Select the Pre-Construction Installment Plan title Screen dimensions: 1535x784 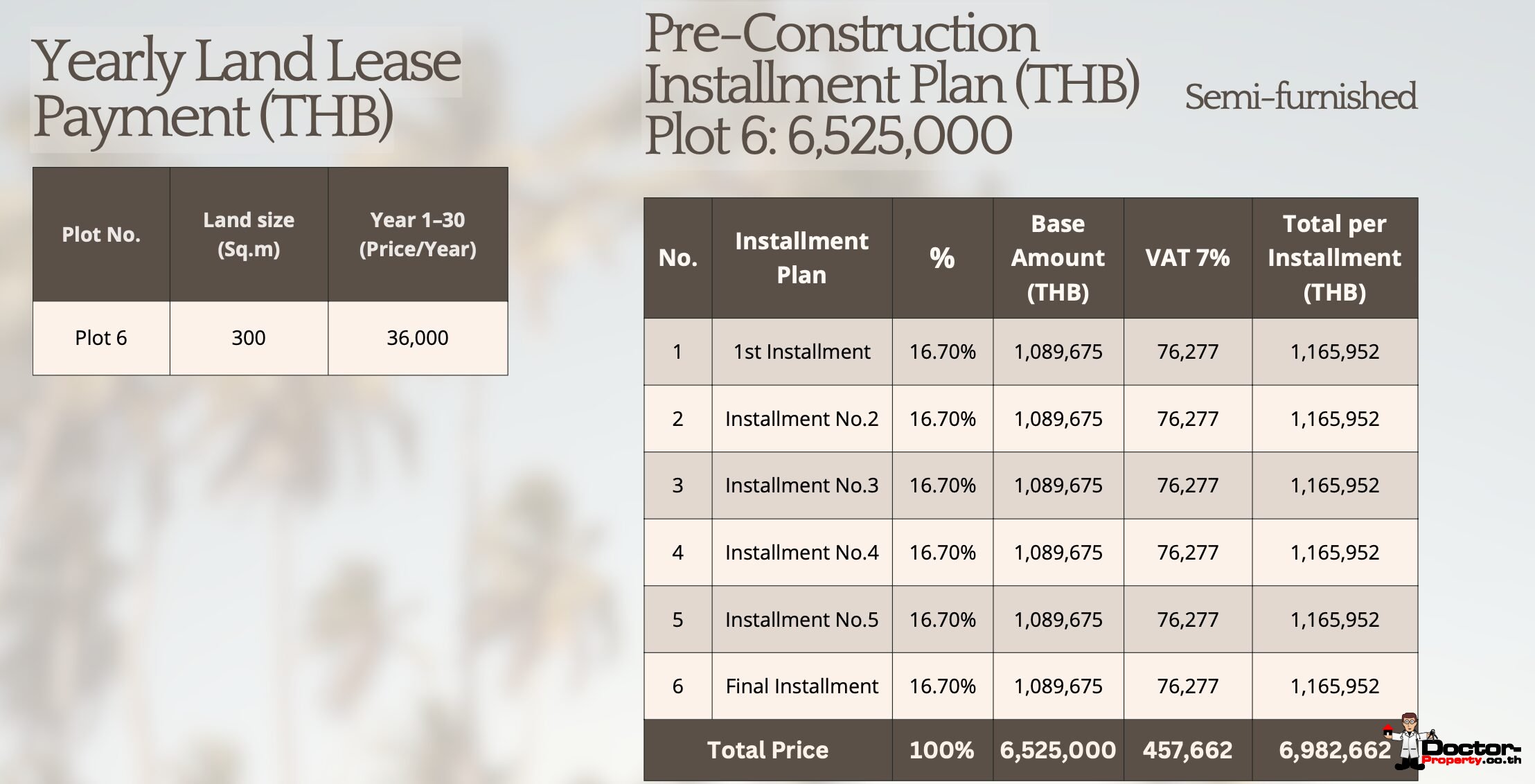click(x=891, y=84)
